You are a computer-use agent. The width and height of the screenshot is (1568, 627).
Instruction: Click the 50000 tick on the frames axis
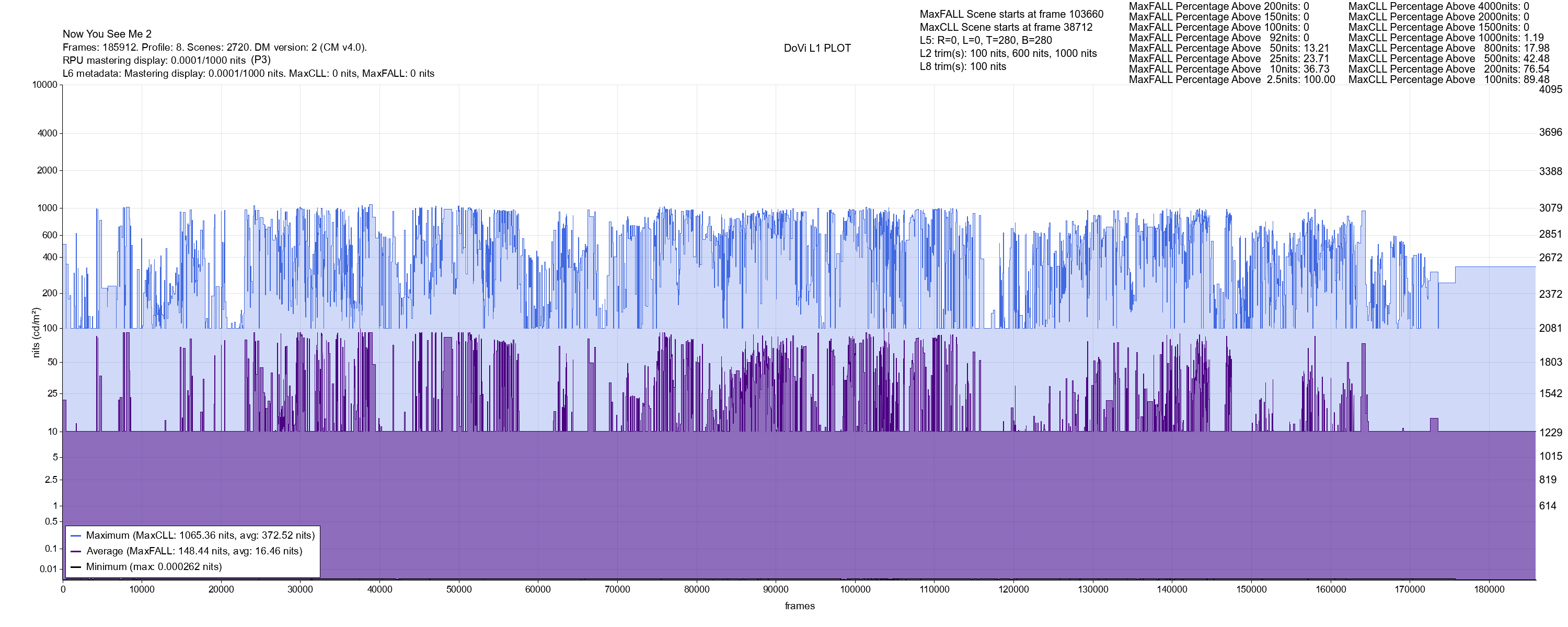tap(459, 589)
